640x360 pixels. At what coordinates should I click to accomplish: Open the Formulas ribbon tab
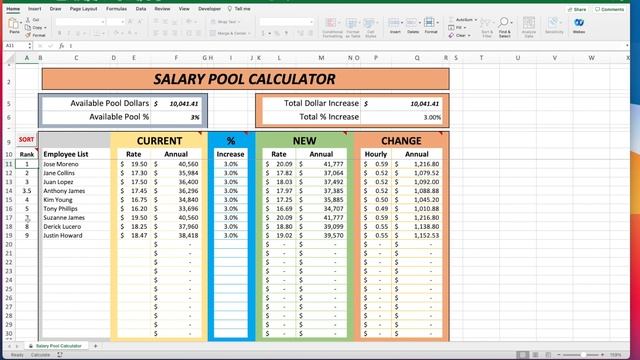(x=116, y=9)
